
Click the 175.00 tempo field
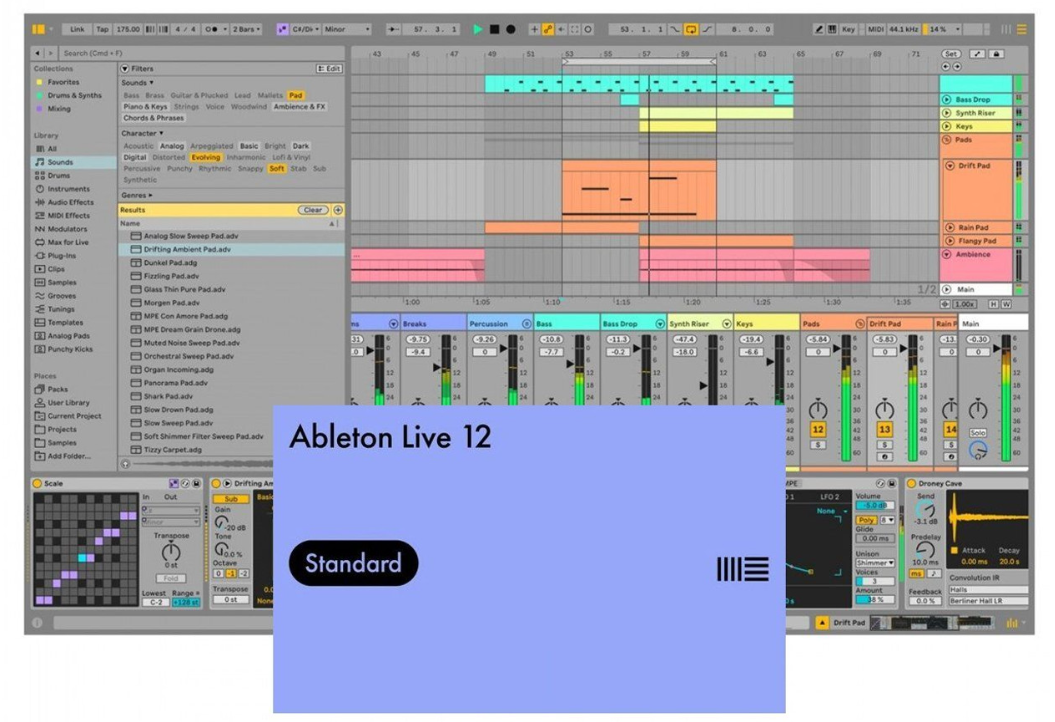coord(128,30)
